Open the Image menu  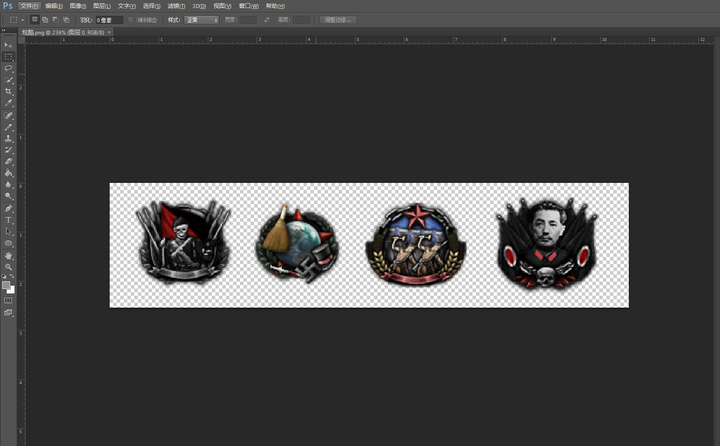(78, 6)
